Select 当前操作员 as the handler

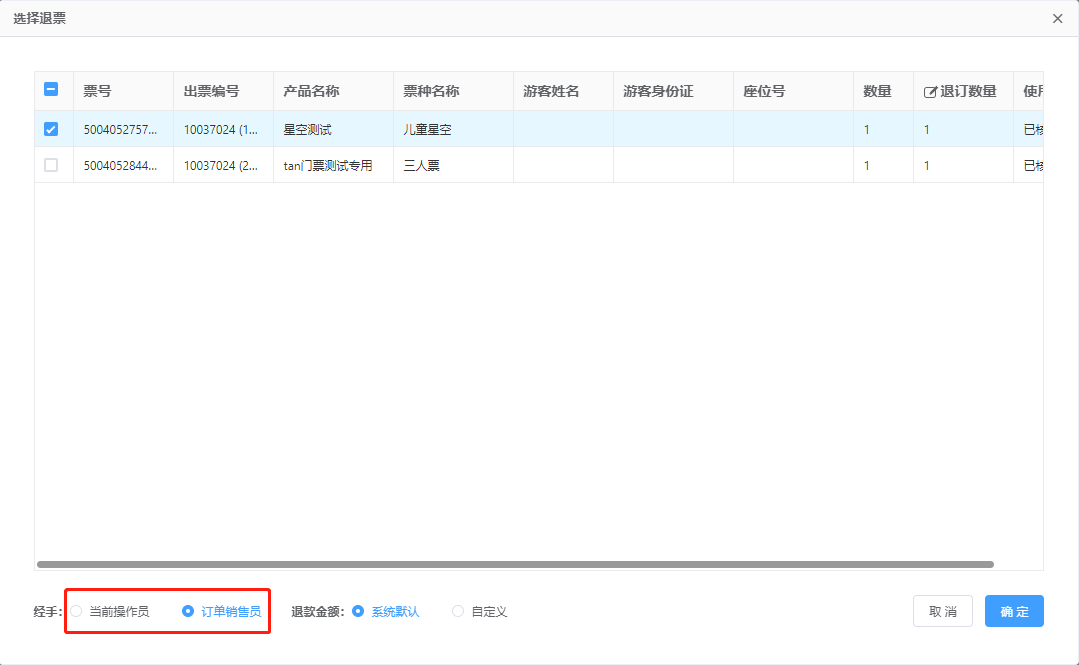77,611
